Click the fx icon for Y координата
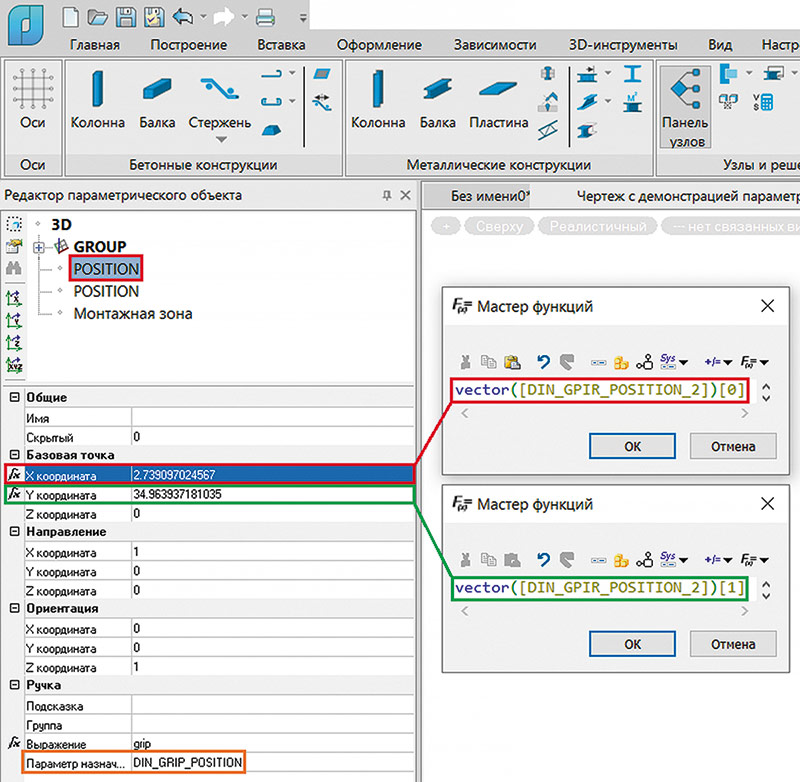 (14, 494)
